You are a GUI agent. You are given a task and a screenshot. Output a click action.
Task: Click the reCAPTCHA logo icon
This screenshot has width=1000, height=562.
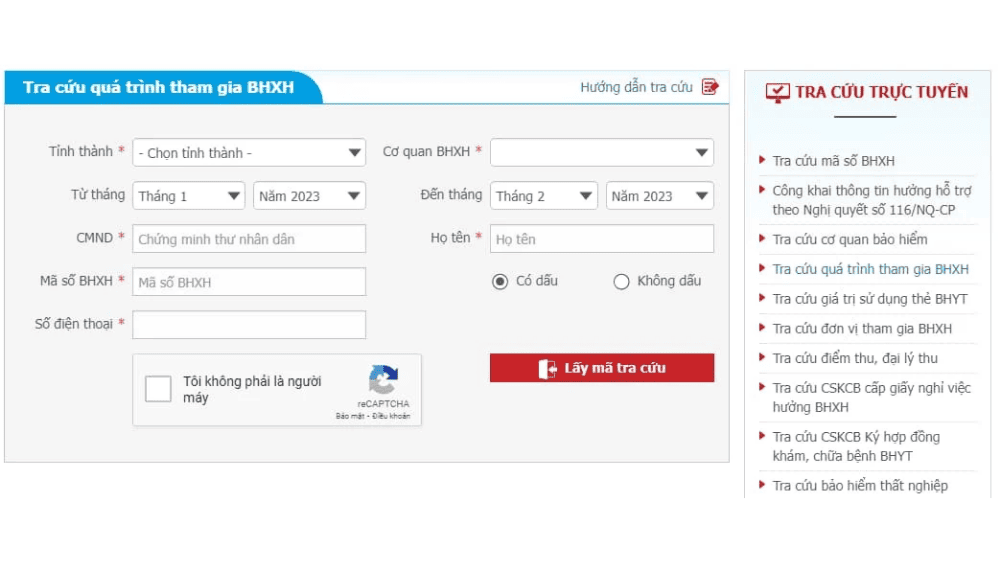click(383, 380)
